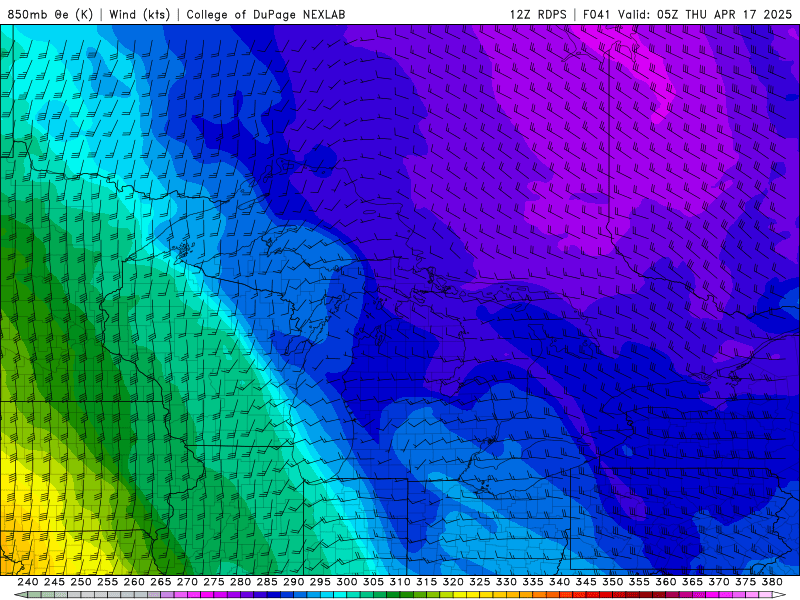The height and width of the screenshot is (600, 800).
Task: Select the "College of DuPage NEXLAB" text
Action: [266, 14]
